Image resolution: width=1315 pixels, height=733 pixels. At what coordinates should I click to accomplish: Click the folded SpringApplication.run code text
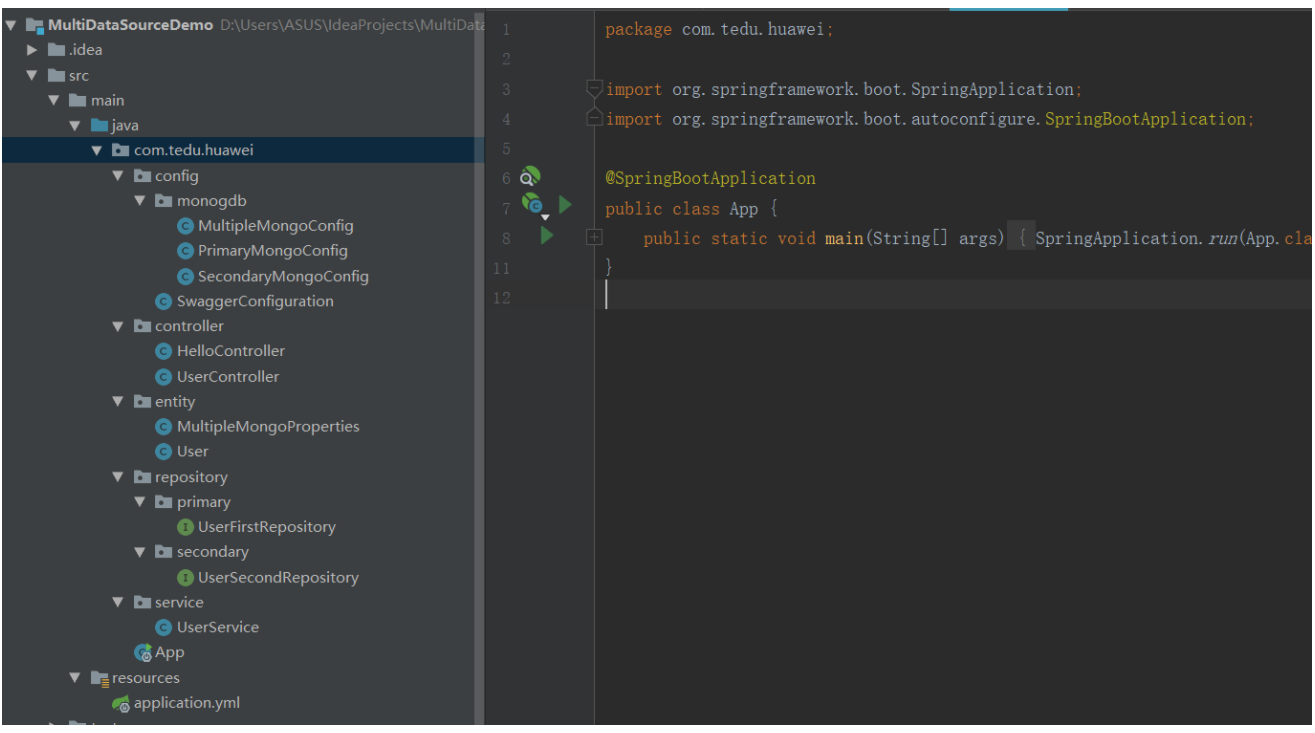click(1173, 239)
